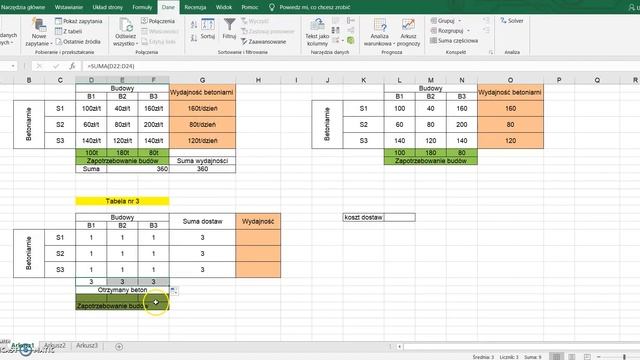Screen dimensions: 640x360
Task: Open the Nowe zapytanie menu
Action: tap(39, 32)
